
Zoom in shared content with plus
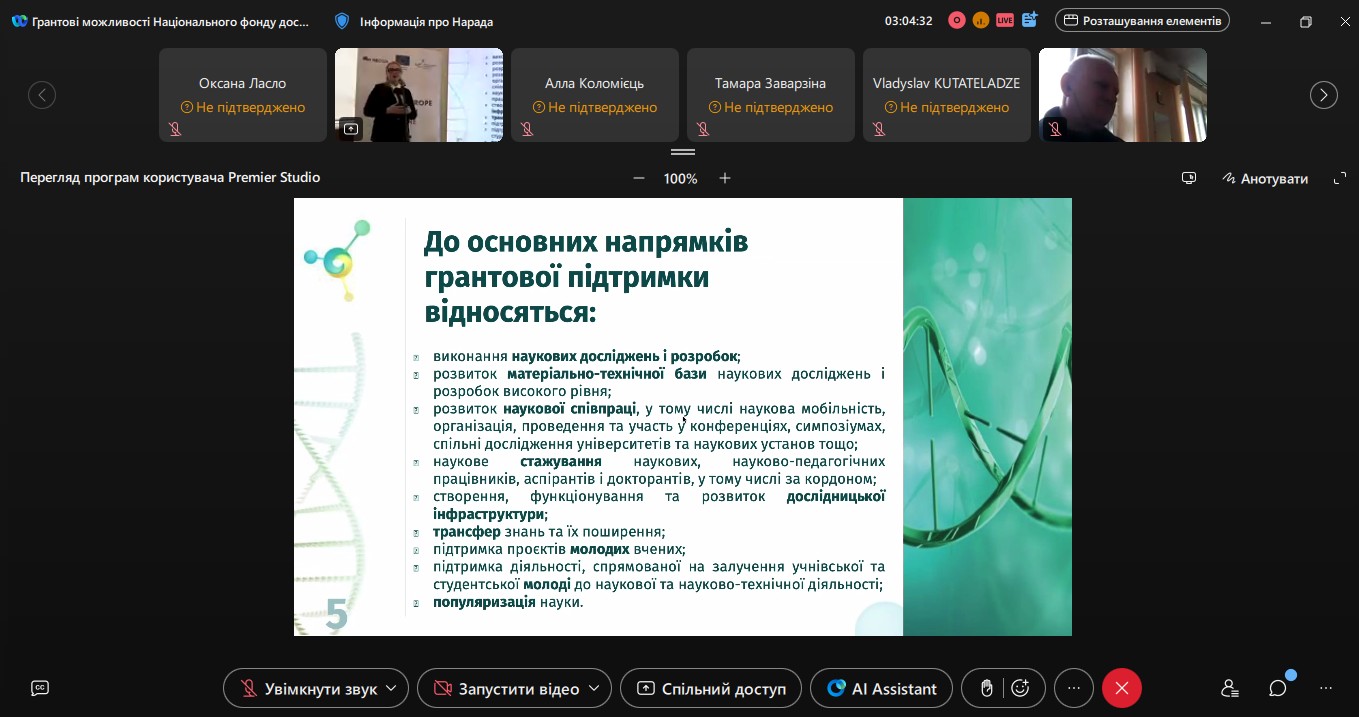tap(725, 178)
